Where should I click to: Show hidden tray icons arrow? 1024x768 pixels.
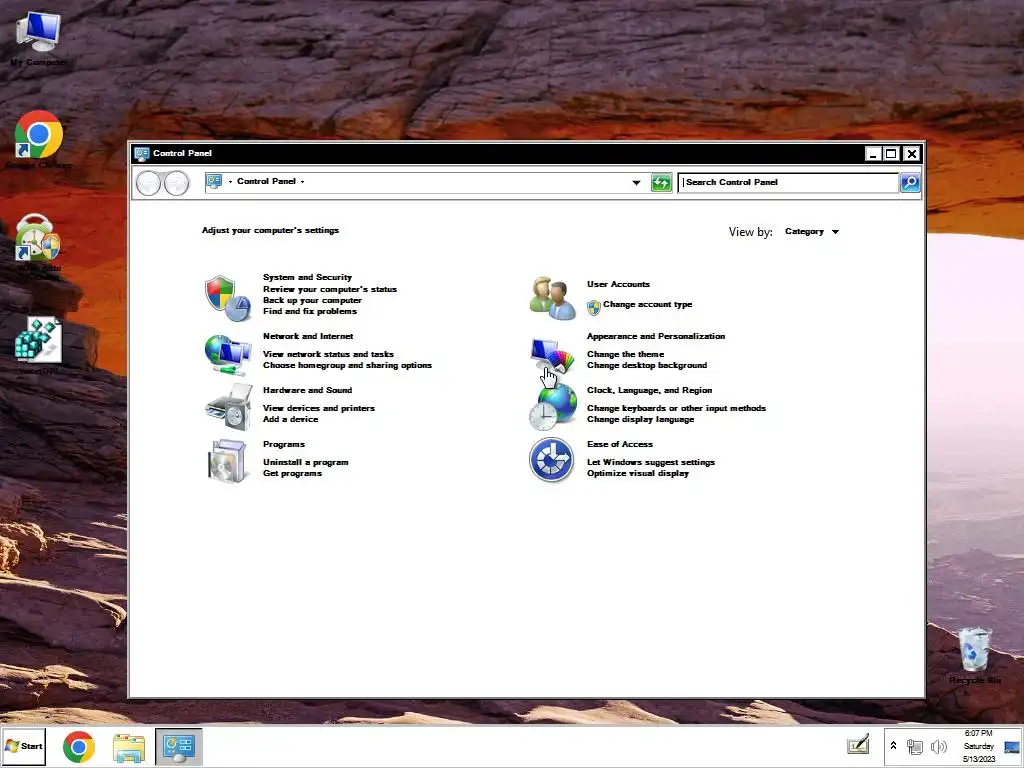tap(893, 746)
